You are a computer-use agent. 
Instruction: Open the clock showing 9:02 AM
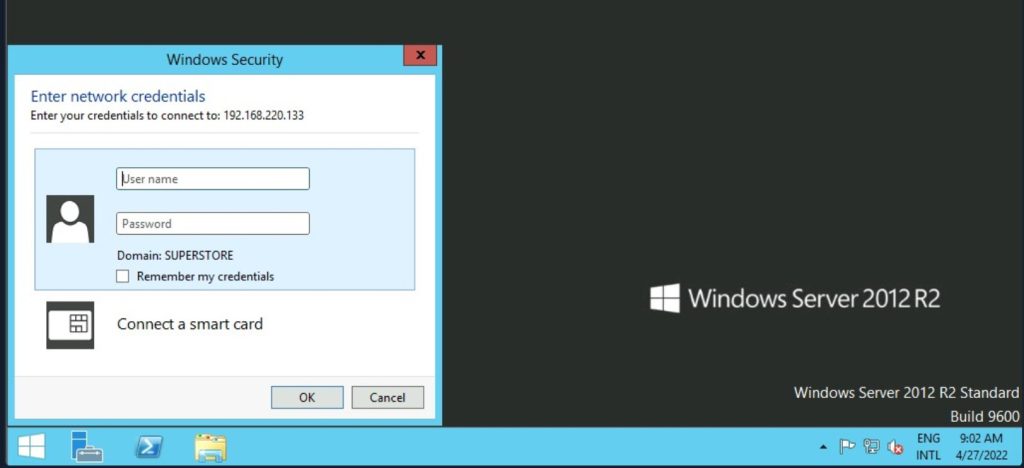point(980,447)
